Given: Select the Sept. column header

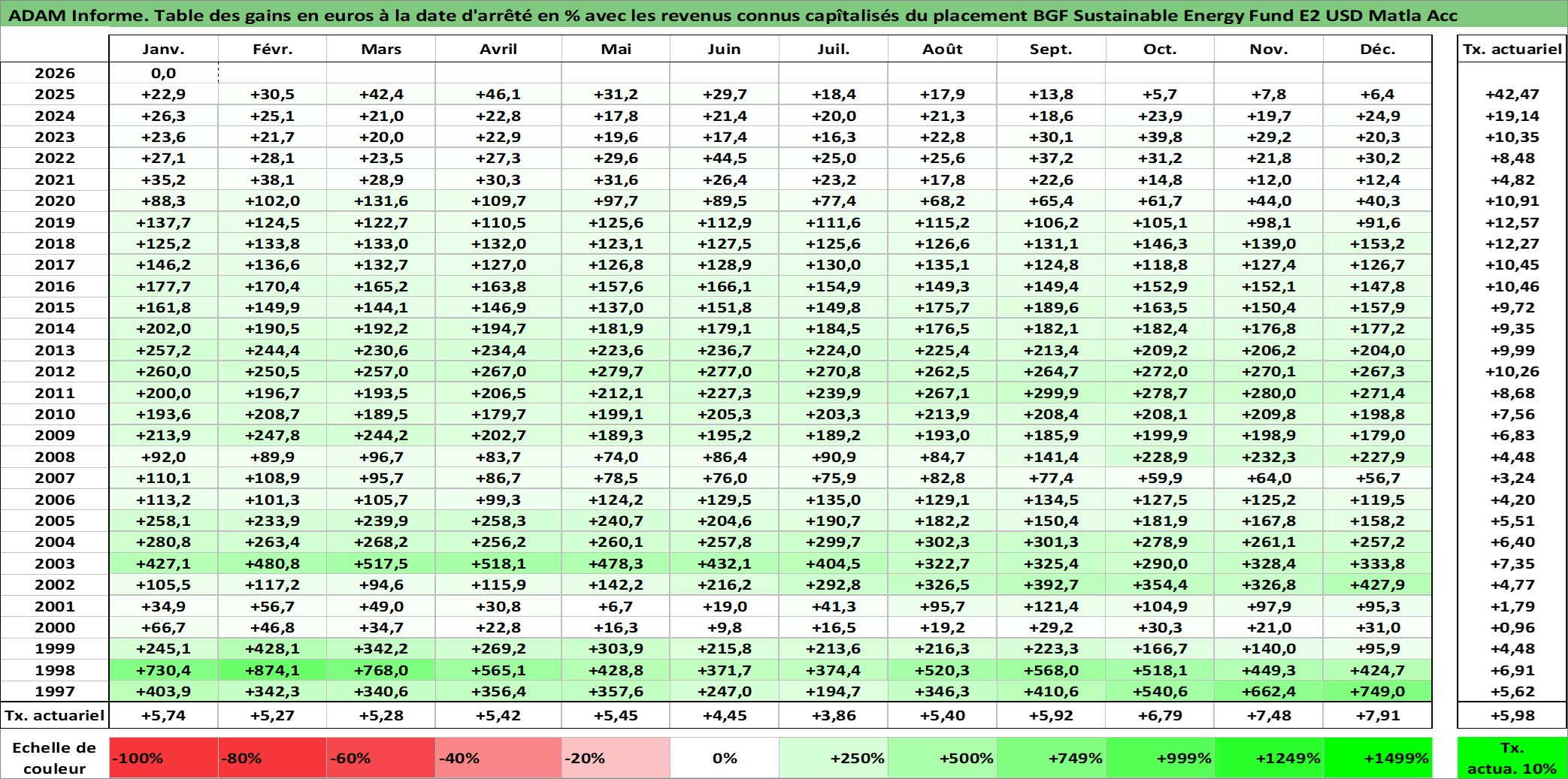Looking at the screenshot, I should (1051, 49).
